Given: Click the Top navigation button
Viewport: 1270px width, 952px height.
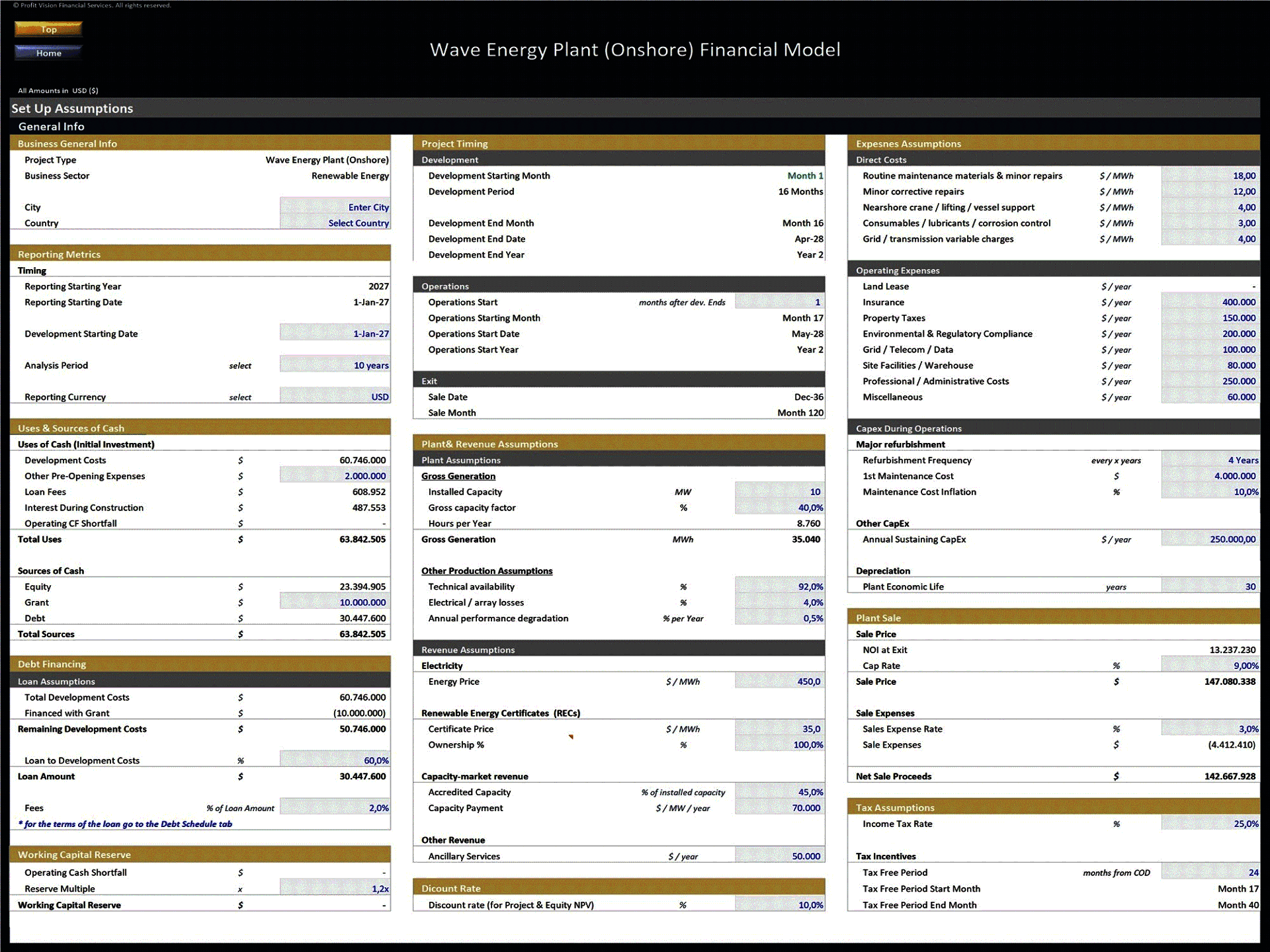Looking at the screenshot, I should (x=48, y=29).
